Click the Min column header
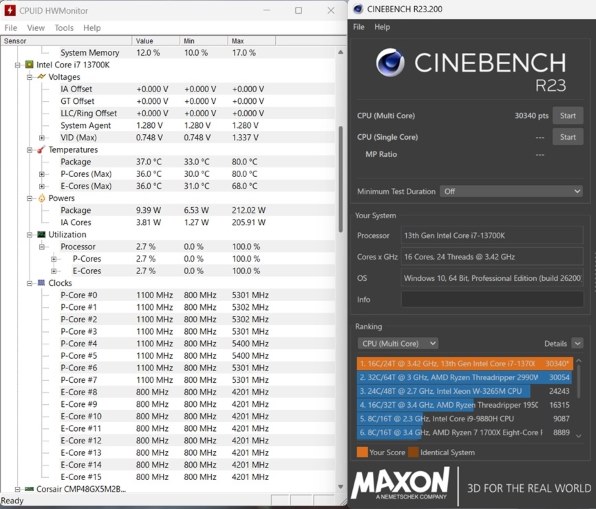This screenshot has height=509, width=596. pos(203,41)
